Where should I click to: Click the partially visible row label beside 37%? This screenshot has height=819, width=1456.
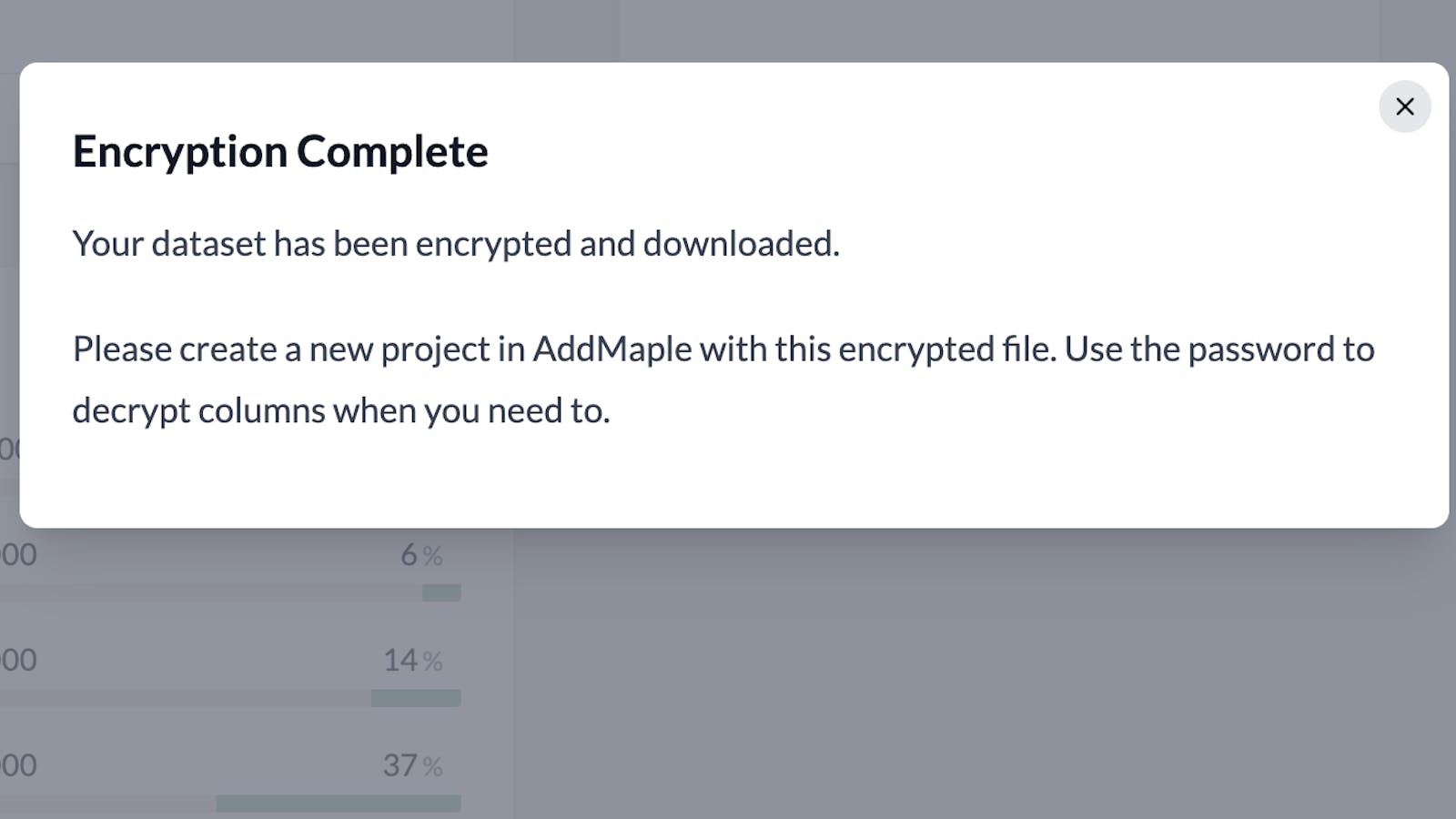pos(18,765)
